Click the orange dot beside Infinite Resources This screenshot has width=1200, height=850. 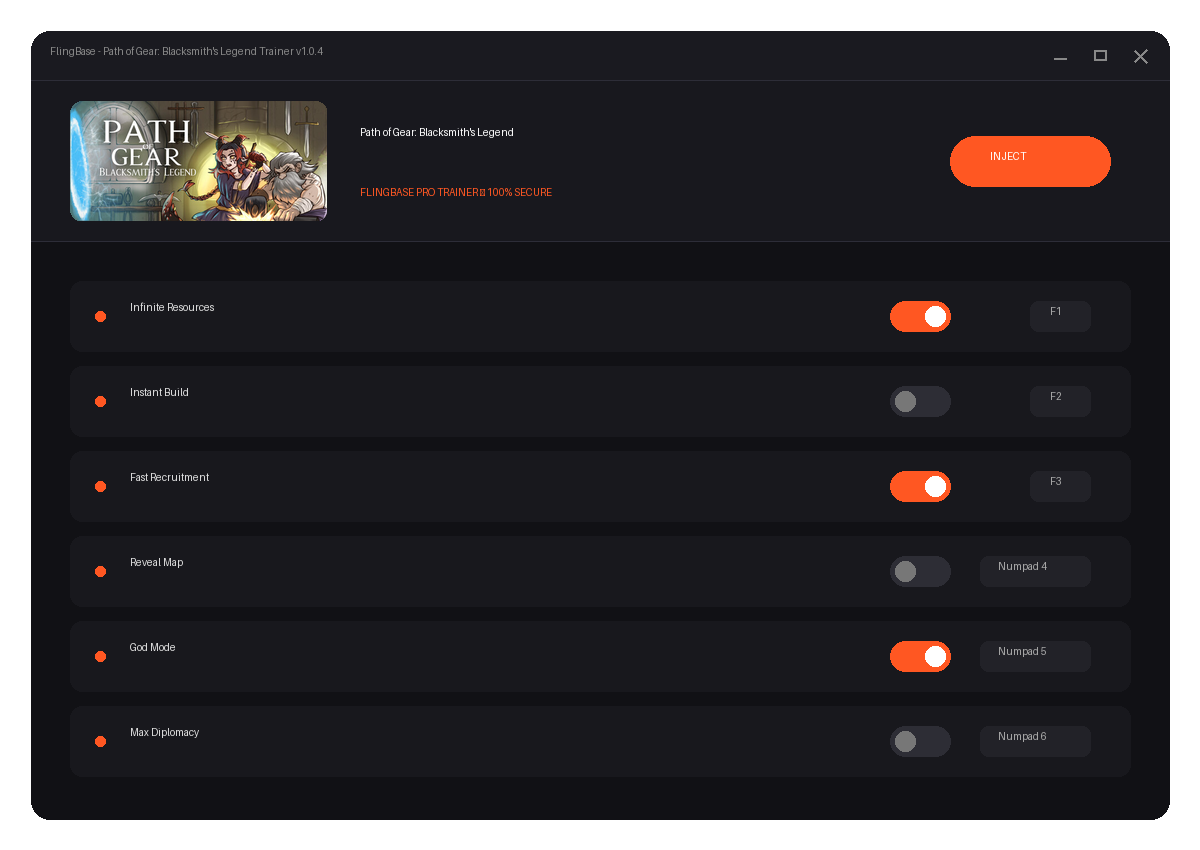tap(100, 316)
